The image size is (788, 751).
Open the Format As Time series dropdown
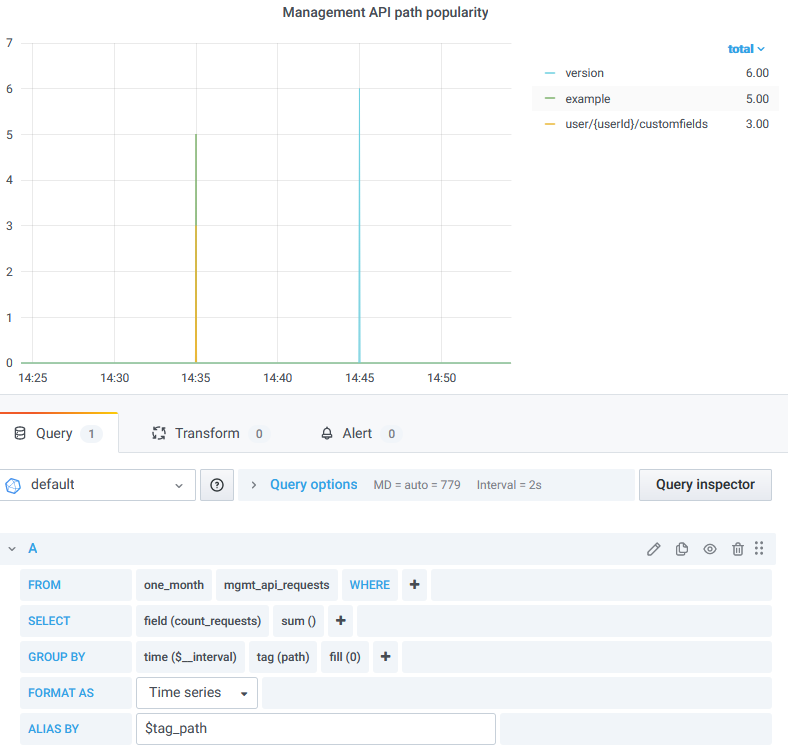click(x=197, y=693)
